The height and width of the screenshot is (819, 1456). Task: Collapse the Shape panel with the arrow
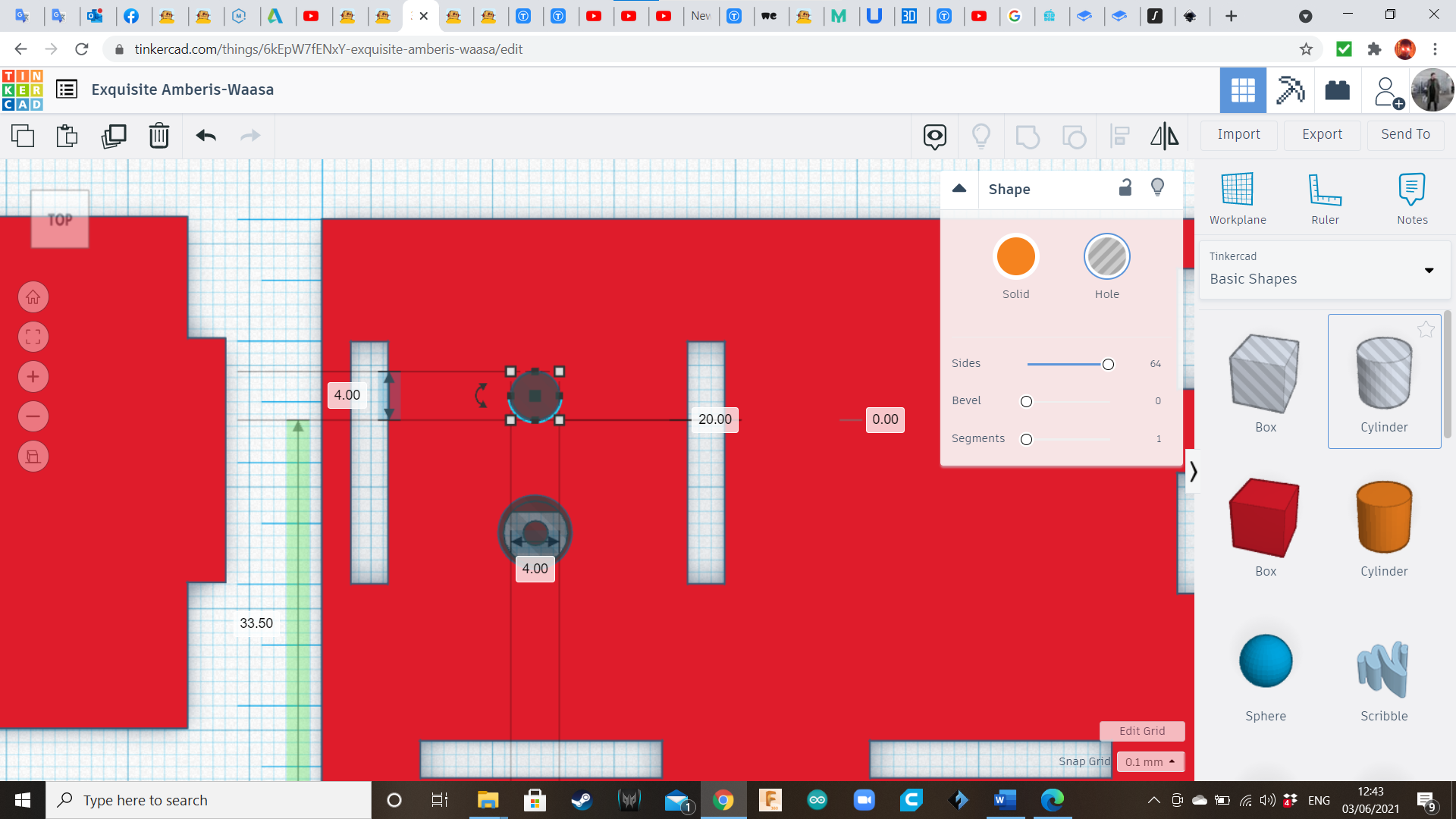(x=959, y=189)
